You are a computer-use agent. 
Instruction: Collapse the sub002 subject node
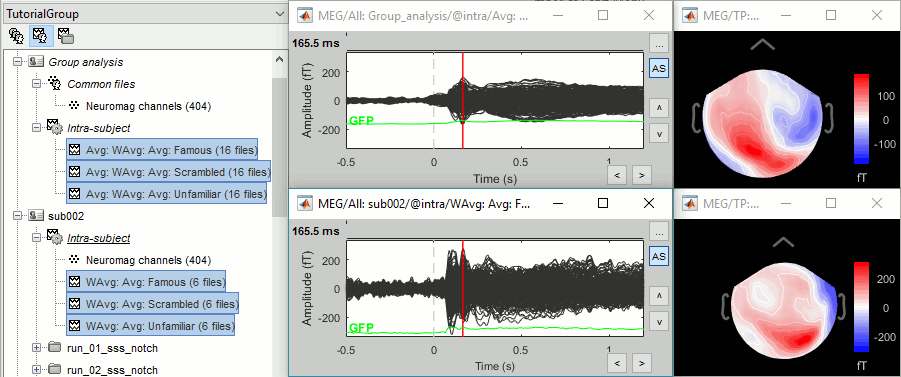pyautogui.click(x=18, y=216)
